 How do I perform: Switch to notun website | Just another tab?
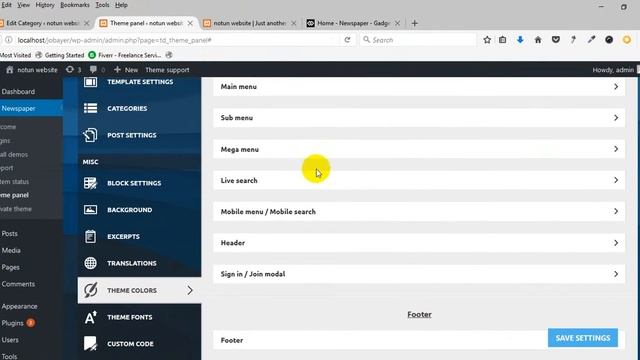249,23
